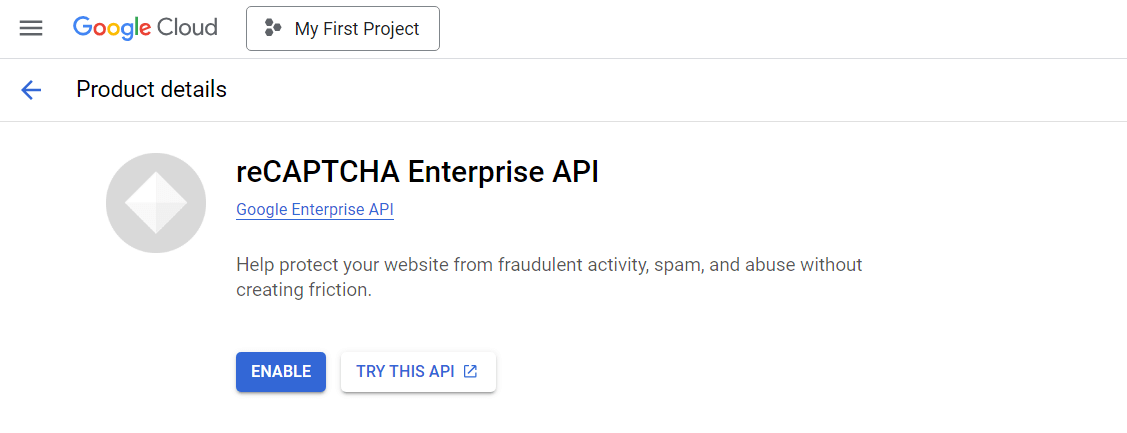Click the Product details page heading
This screenshot has height=433, width=1127.
[151, 90]
